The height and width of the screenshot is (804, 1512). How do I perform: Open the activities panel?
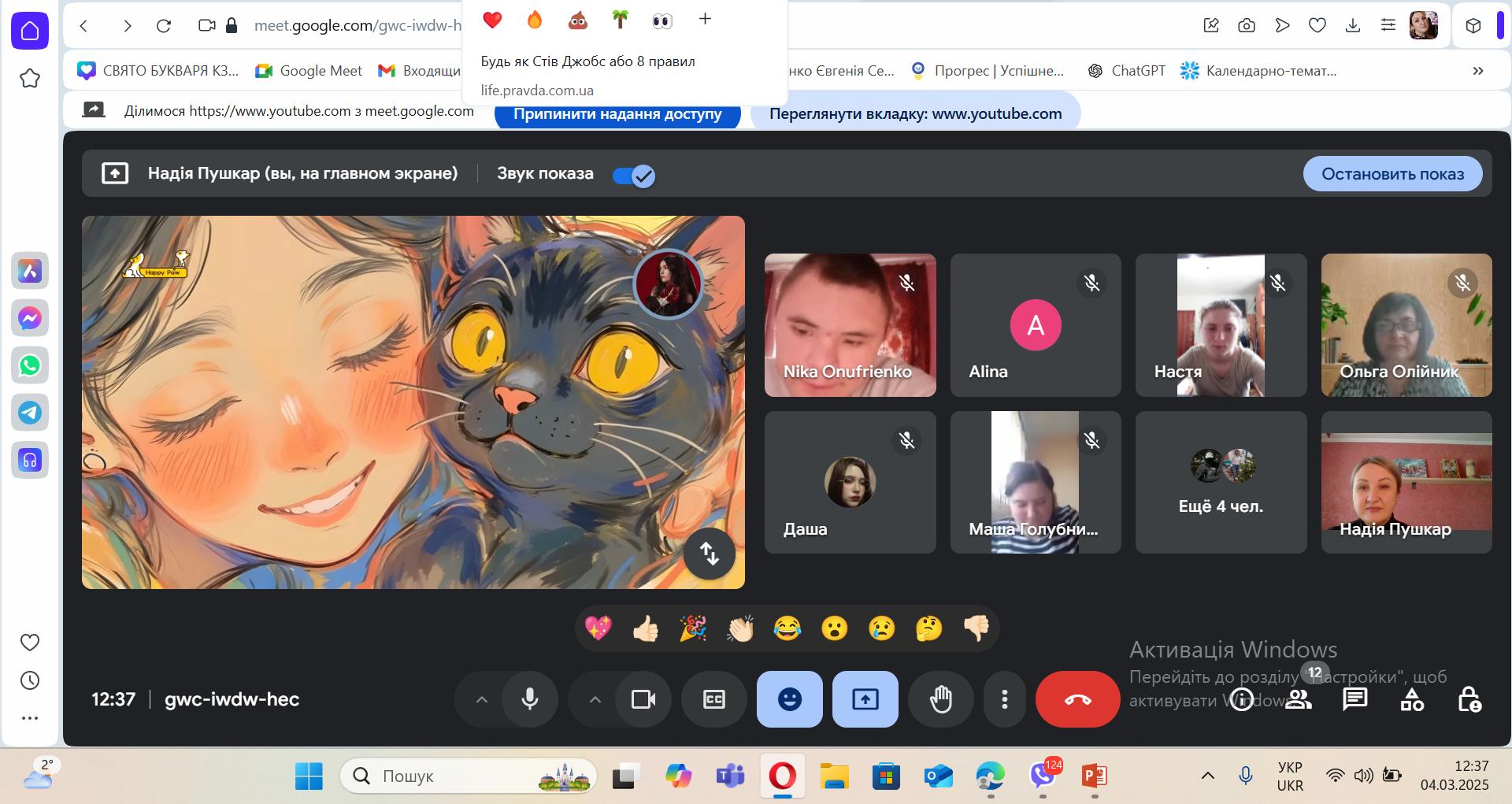pyautogui.click(x=1412, y=699)
